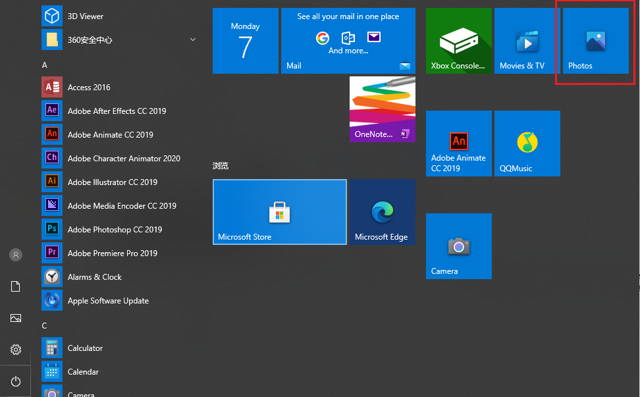Image resolution: width=640 pixels, height=397 pixels.
Task: Click the Power button in Start sidebar
Action: (16, 381)
